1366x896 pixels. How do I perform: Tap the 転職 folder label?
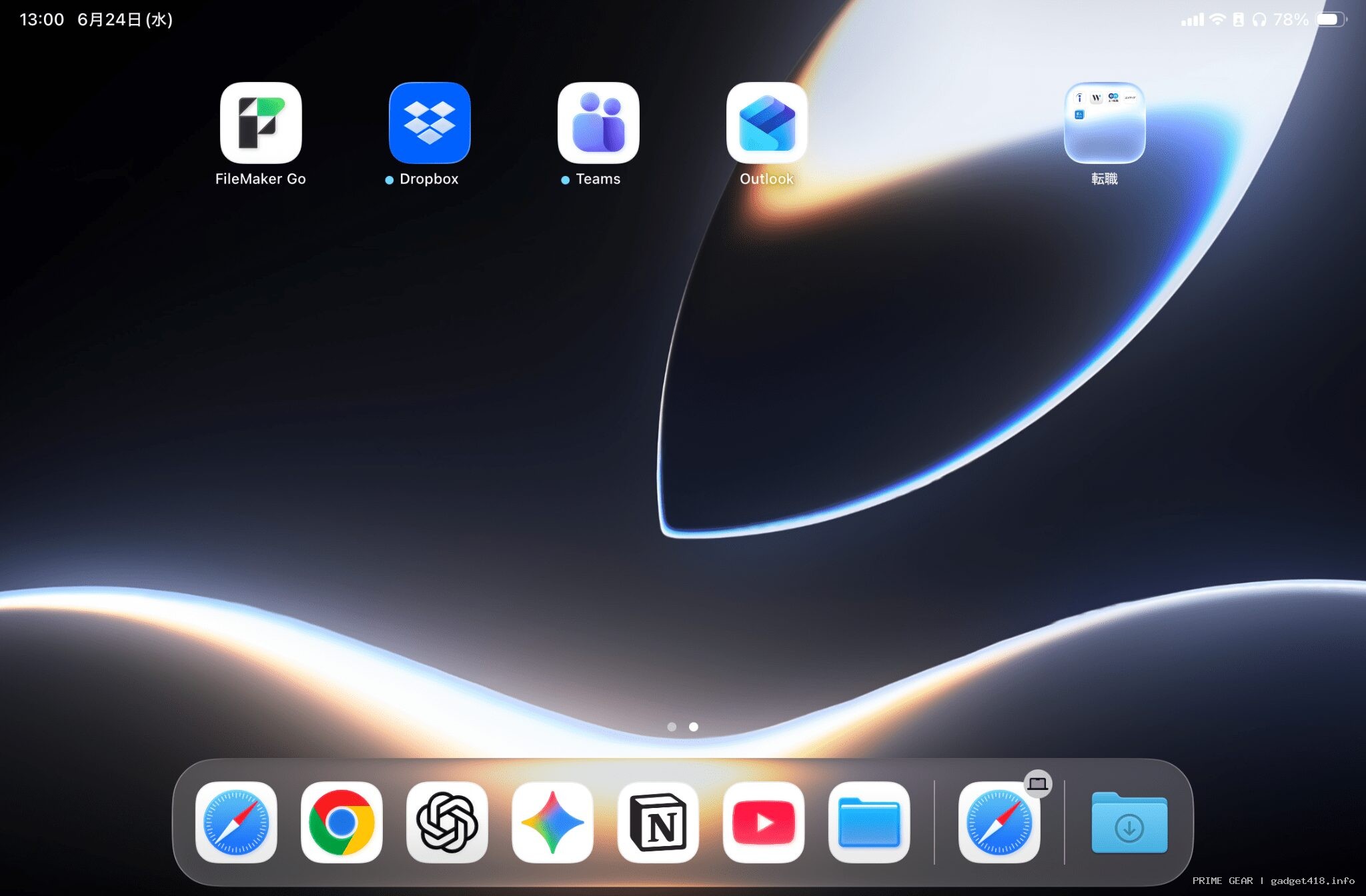1105,179
